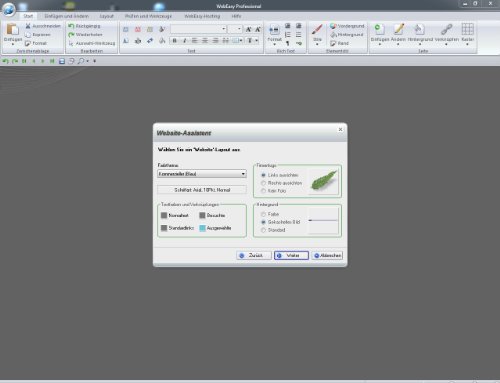
Task: Click the Raster grid icon
Action: [467, 29]
